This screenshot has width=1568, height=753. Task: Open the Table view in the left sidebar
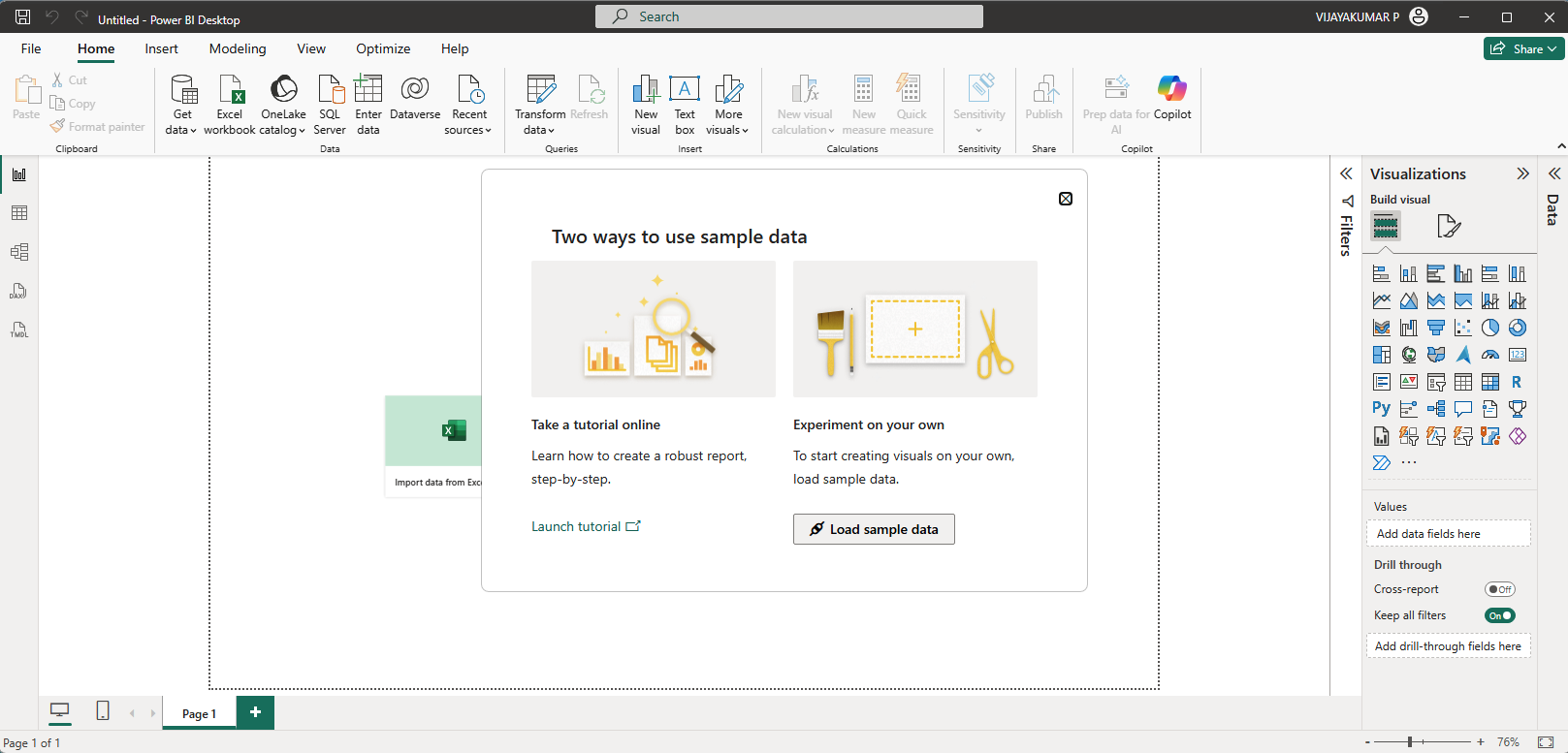(19, 213)
